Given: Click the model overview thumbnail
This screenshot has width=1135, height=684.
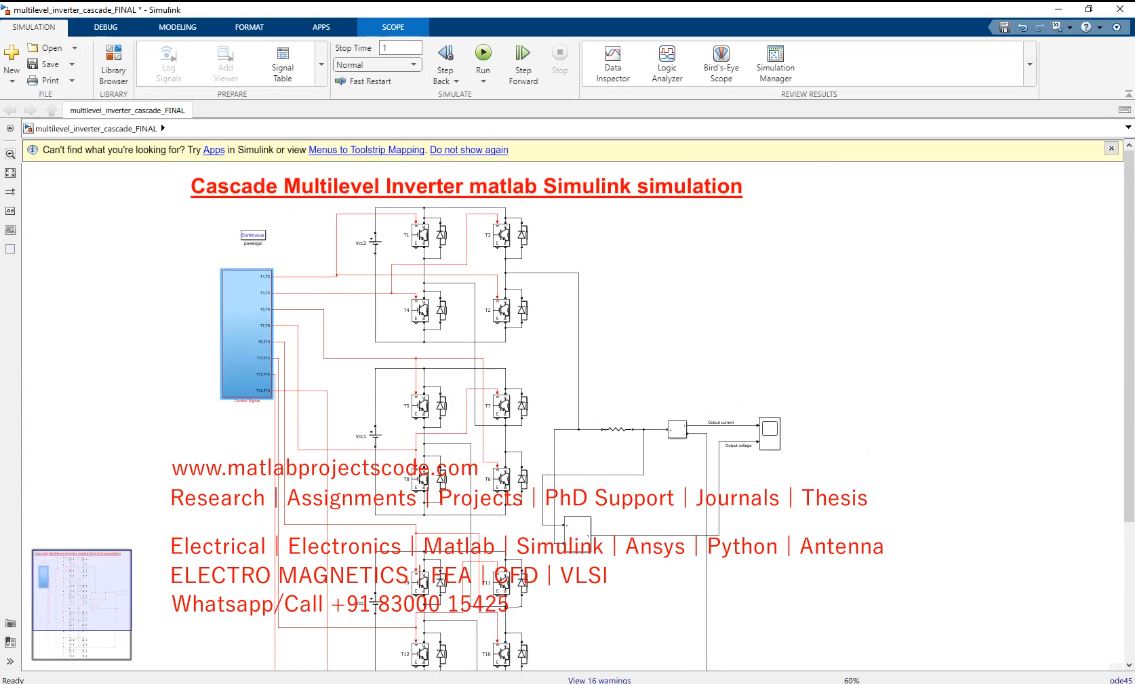Looking at the screenshot, I should [x=82, y=604].
